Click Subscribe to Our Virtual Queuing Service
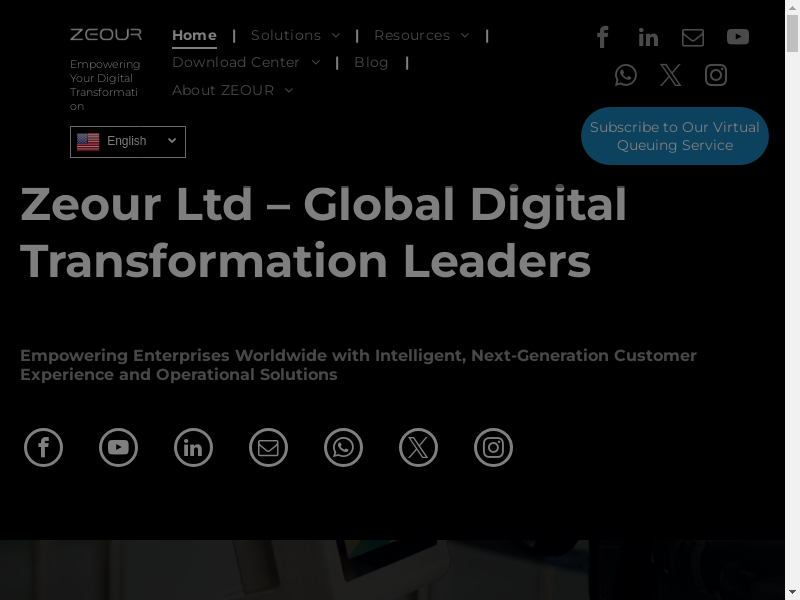Viewport: 800px width, 600px height. (x=674, y=136)
